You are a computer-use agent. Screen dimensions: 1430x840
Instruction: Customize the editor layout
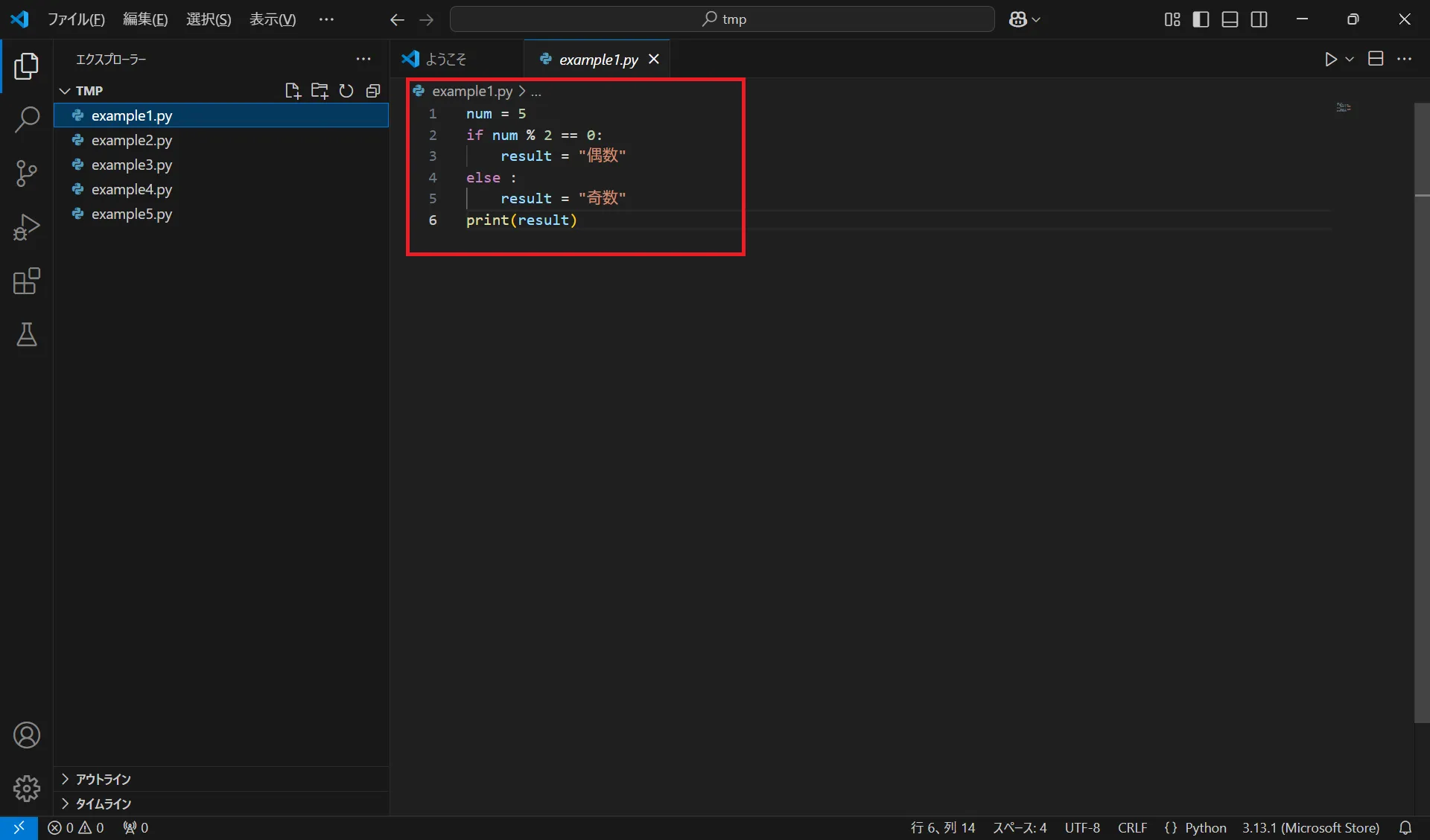tap(1172, 19)
